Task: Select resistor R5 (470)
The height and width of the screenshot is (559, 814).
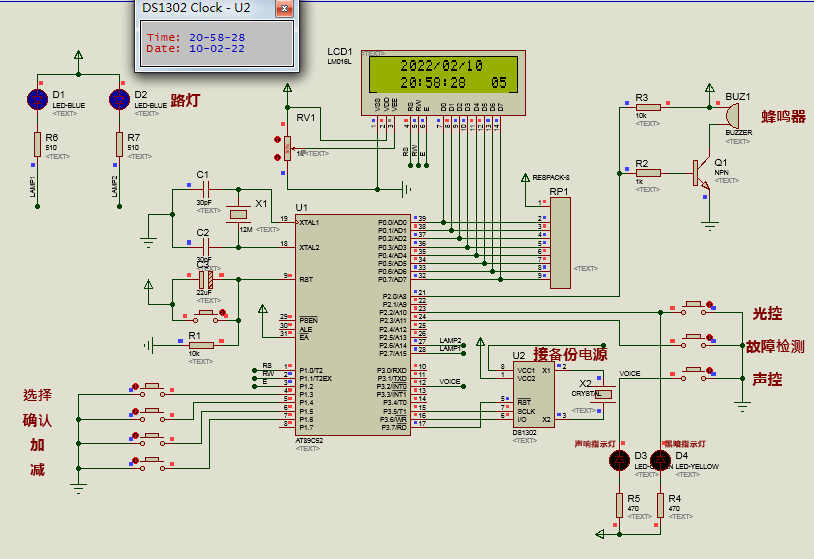Action: pos(619,505)
